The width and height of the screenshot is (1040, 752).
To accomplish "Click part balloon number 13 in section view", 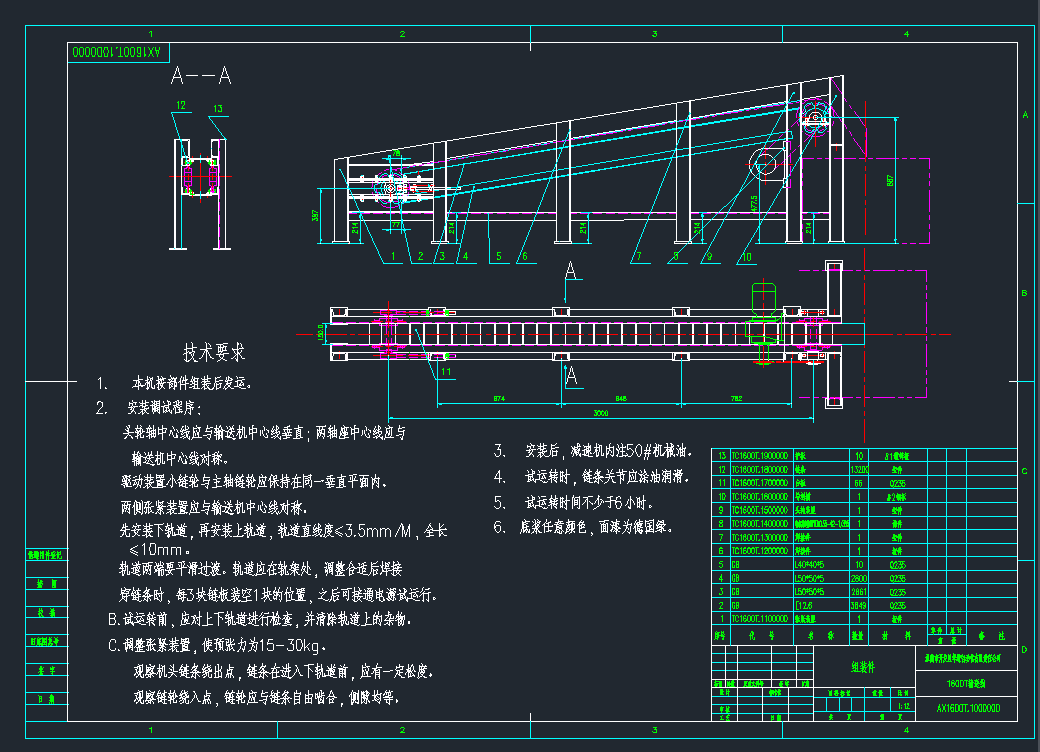I will click(217, 108).
